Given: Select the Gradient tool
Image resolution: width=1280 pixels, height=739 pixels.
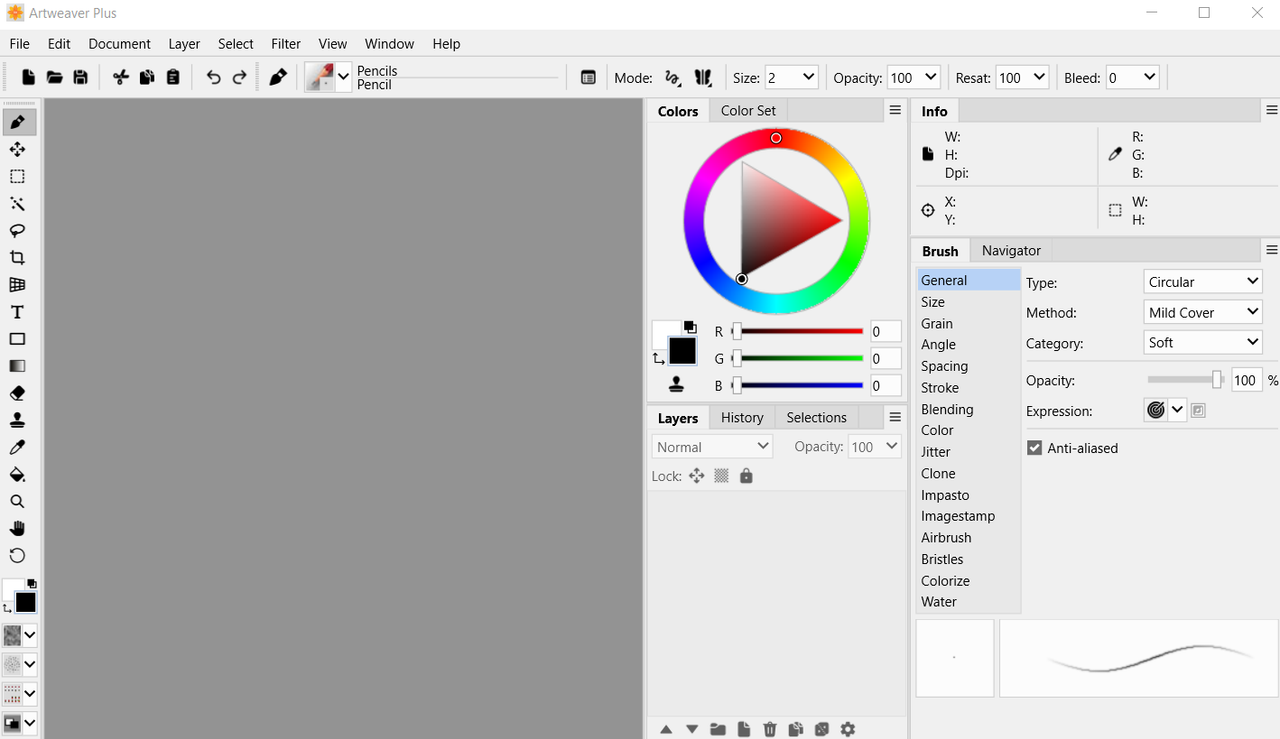Looking at the screenshot, I should tap(18, 366).
